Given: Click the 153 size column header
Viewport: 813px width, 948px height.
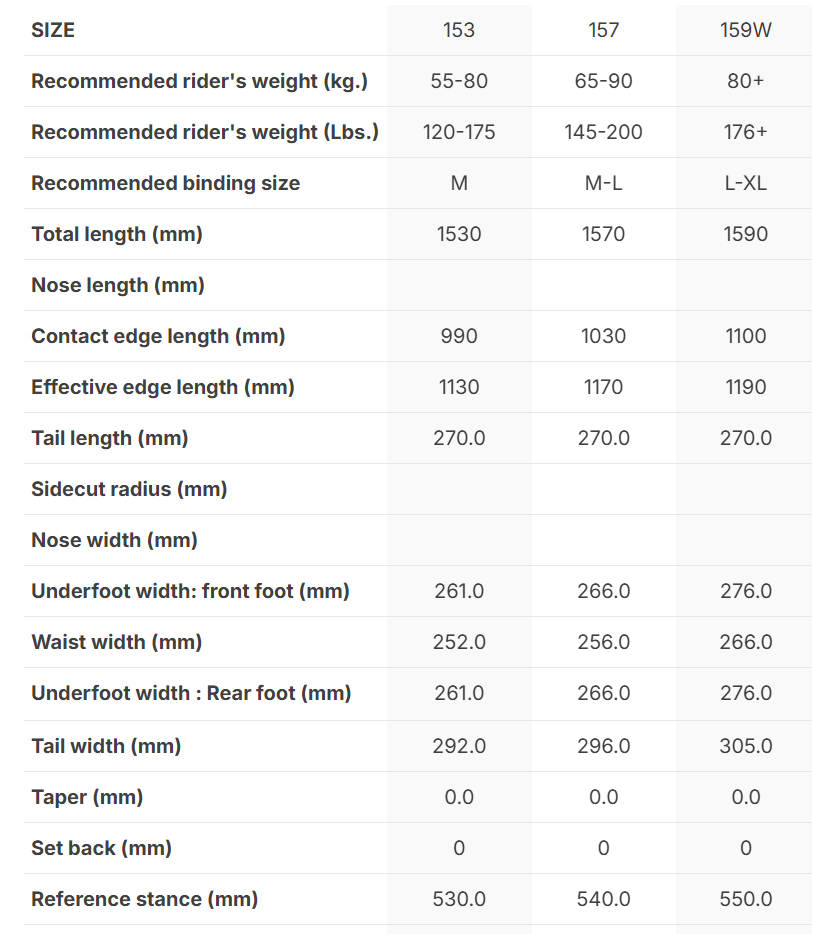Looking at the screenshot, I should click(x=459, y=30).
